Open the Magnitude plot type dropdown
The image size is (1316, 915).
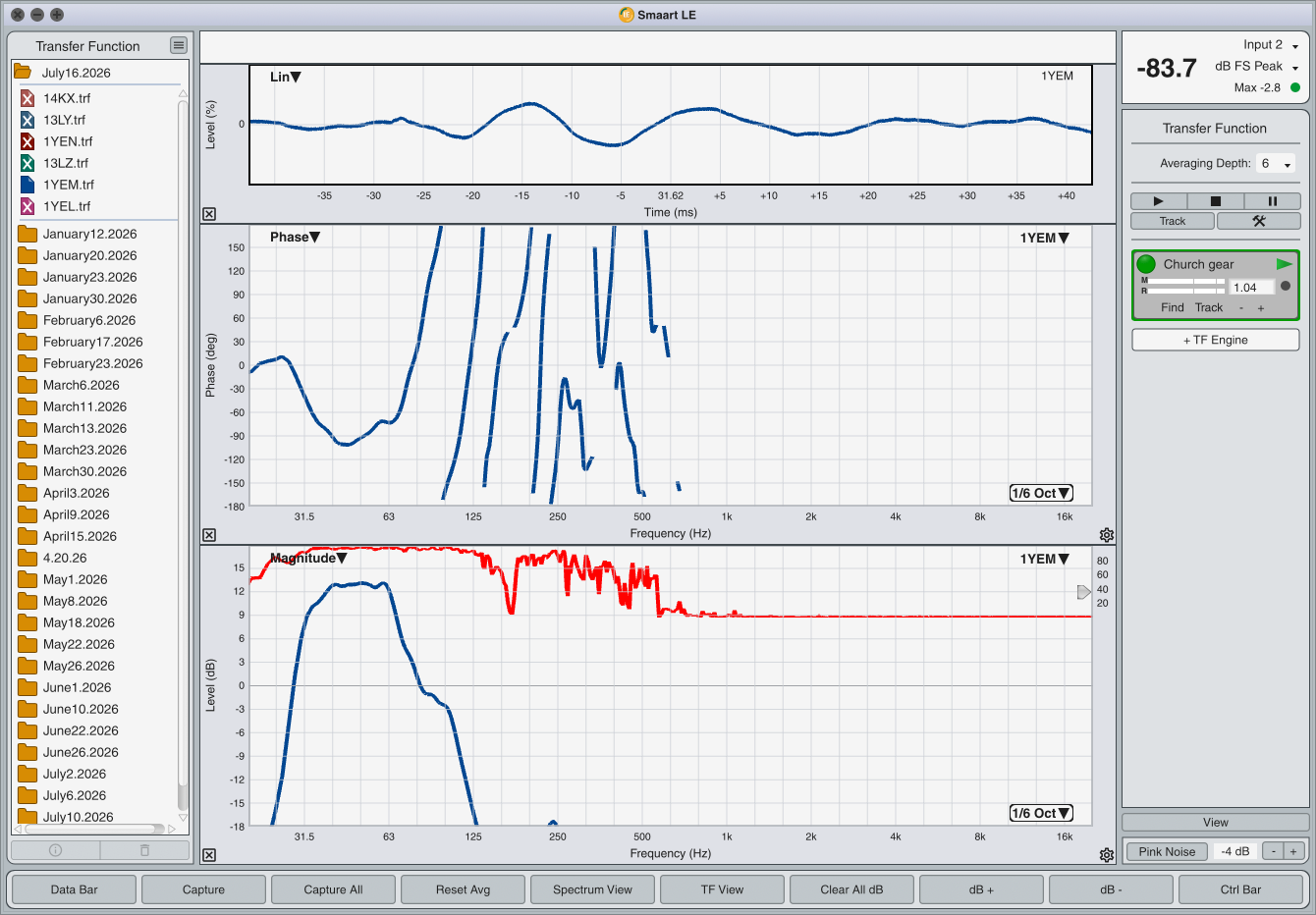pos(308,558)
